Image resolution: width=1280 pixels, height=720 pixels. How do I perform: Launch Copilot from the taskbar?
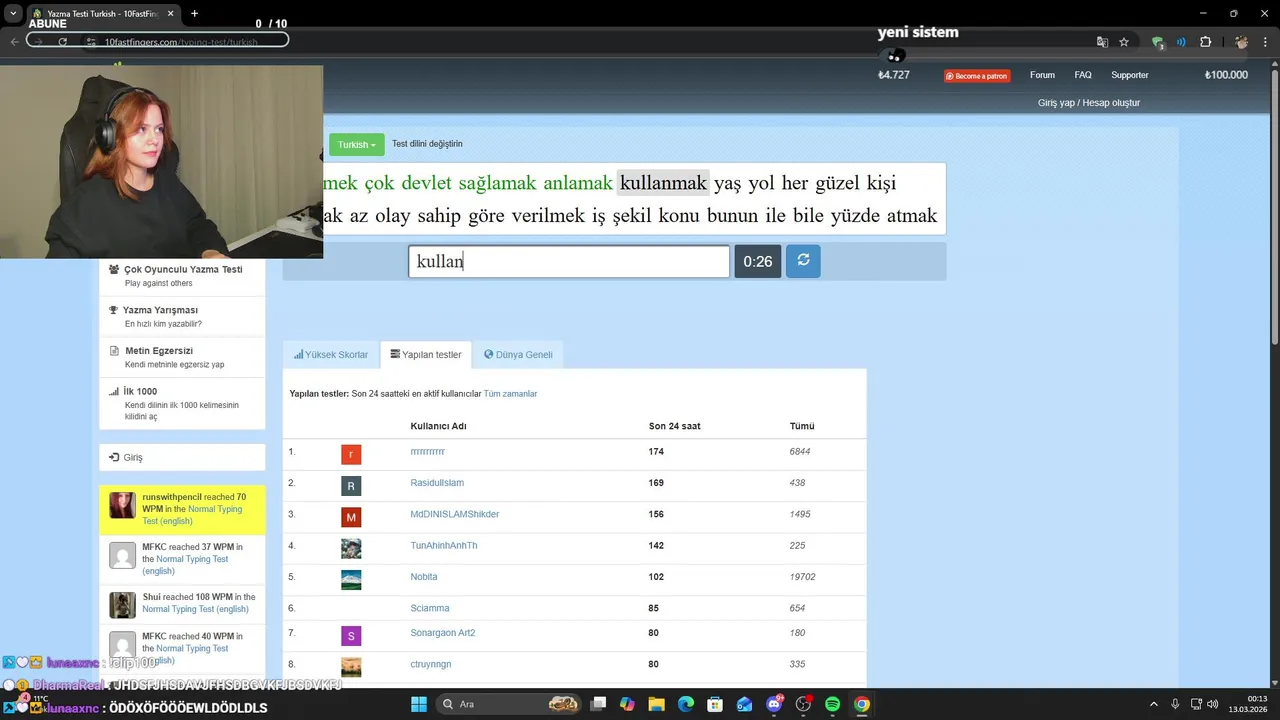point(627,704)
